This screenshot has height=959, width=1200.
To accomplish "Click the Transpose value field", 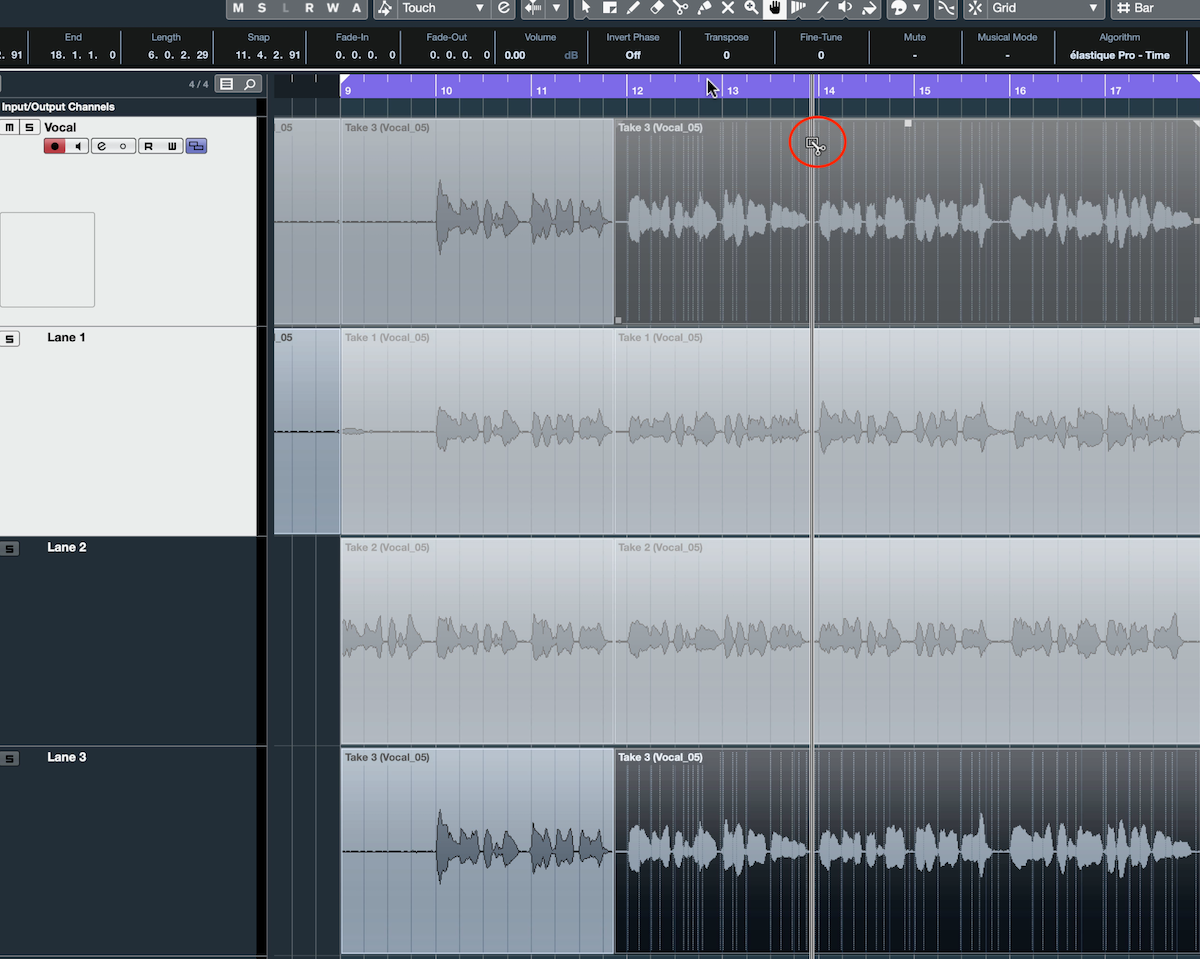I will click(726, 55).
